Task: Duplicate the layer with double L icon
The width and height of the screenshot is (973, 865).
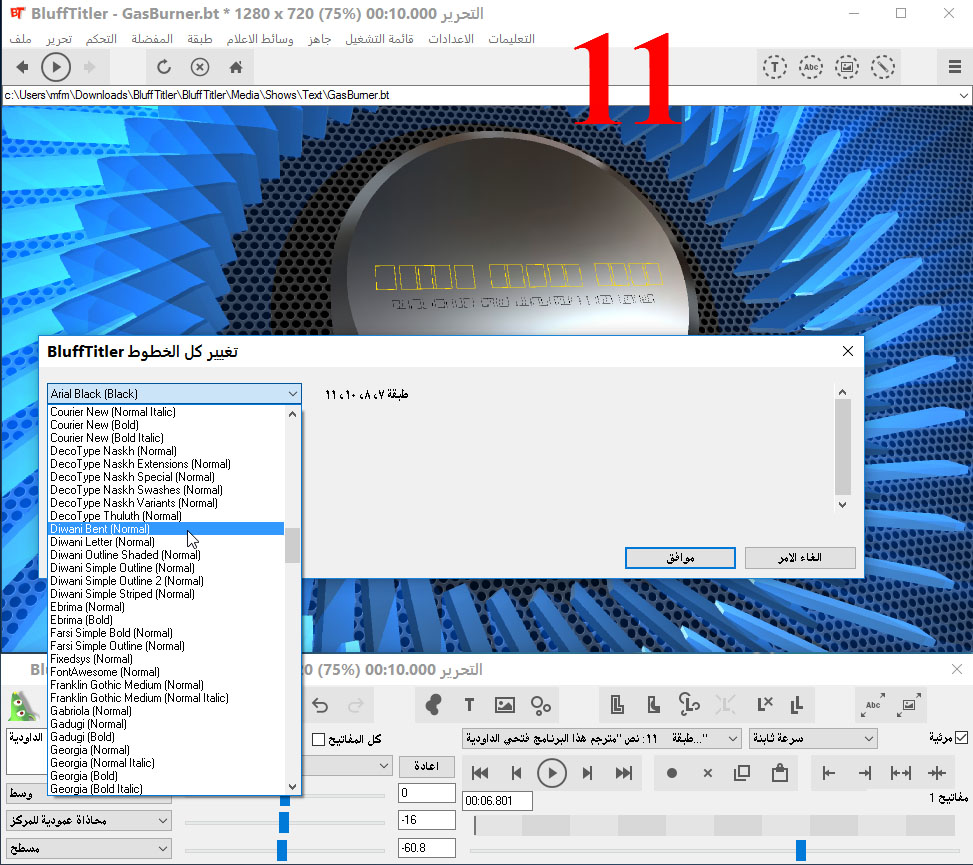Action: [797, 705]
